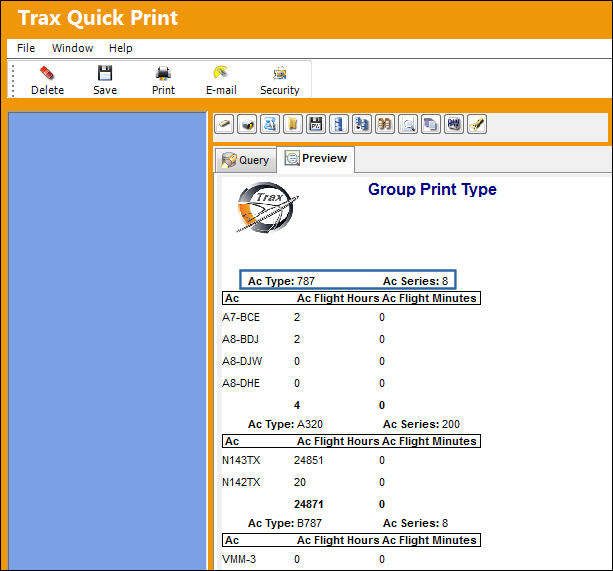Open the Help menu
The image size is (613, 571).
coord(120,48)
